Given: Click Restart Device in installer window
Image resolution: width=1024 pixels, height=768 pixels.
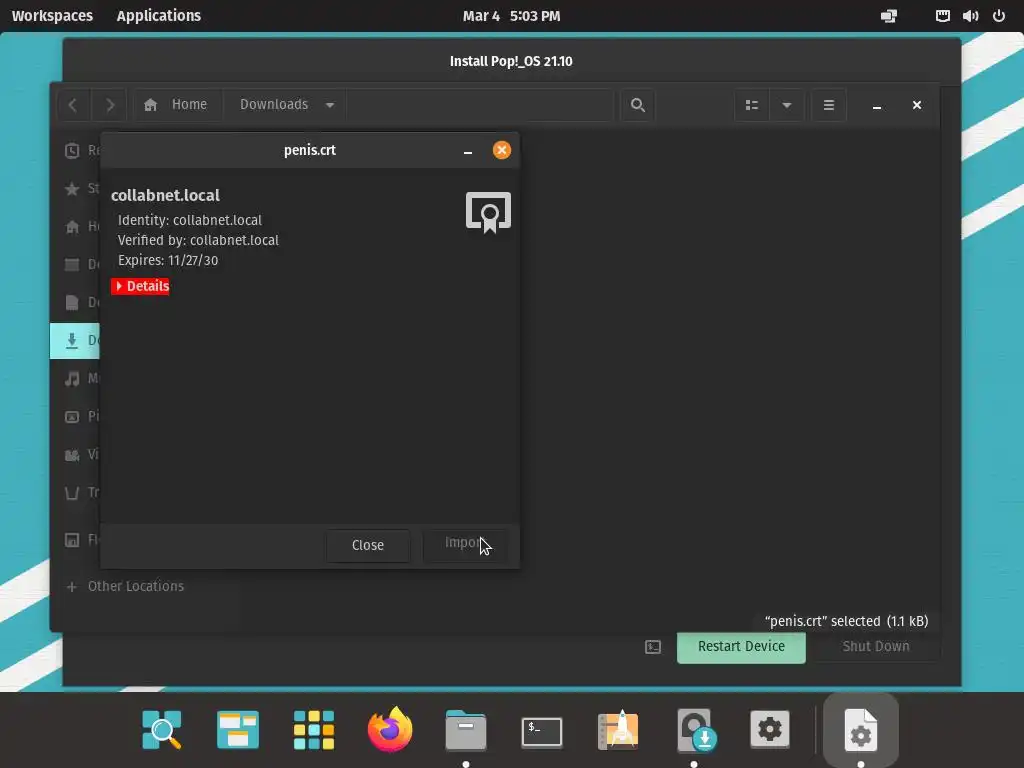Looking at the screenshot, I should point(741,647).
